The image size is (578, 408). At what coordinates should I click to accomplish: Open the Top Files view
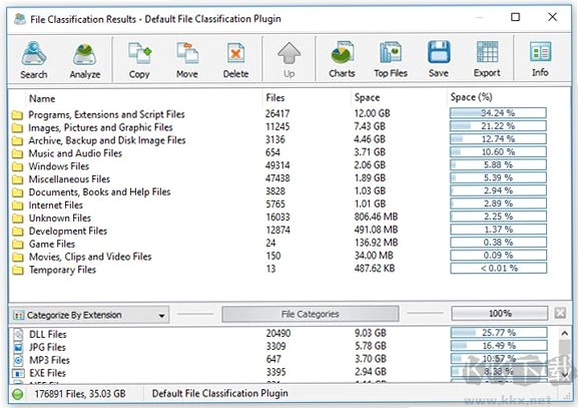pos(390,59)
